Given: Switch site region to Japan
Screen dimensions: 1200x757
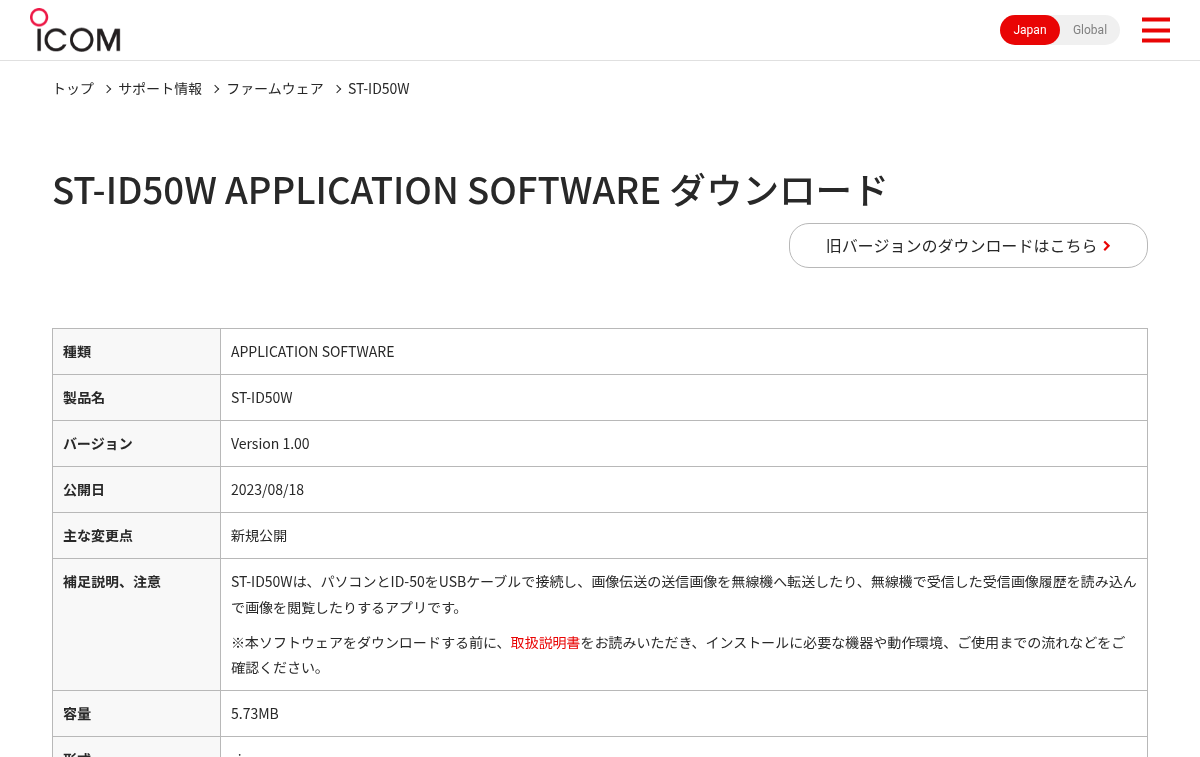Looking at the screenshot, I should [x=1030, y=30].
